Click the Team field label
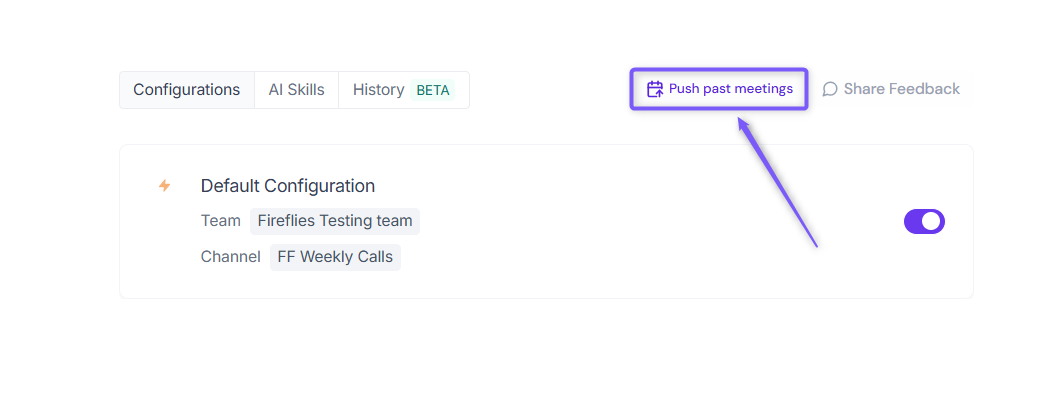This screenshot has width=1060, height=415. pyautogui.click(x=220, y=221)
